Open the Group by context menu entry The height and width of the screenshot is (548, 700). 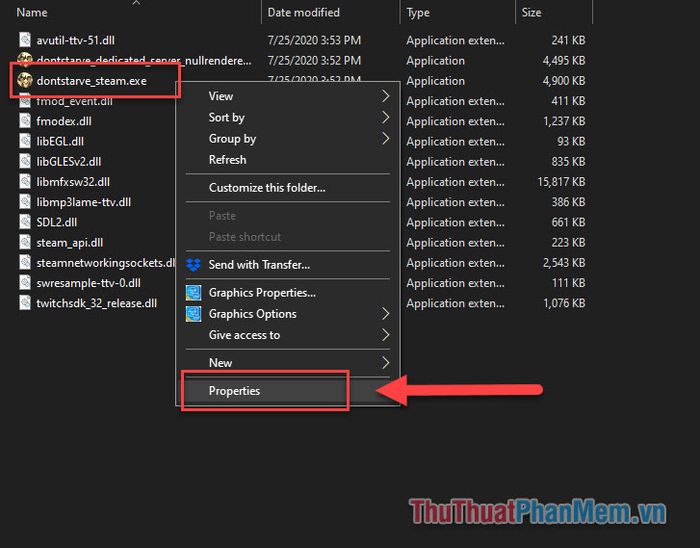(288, 138)
